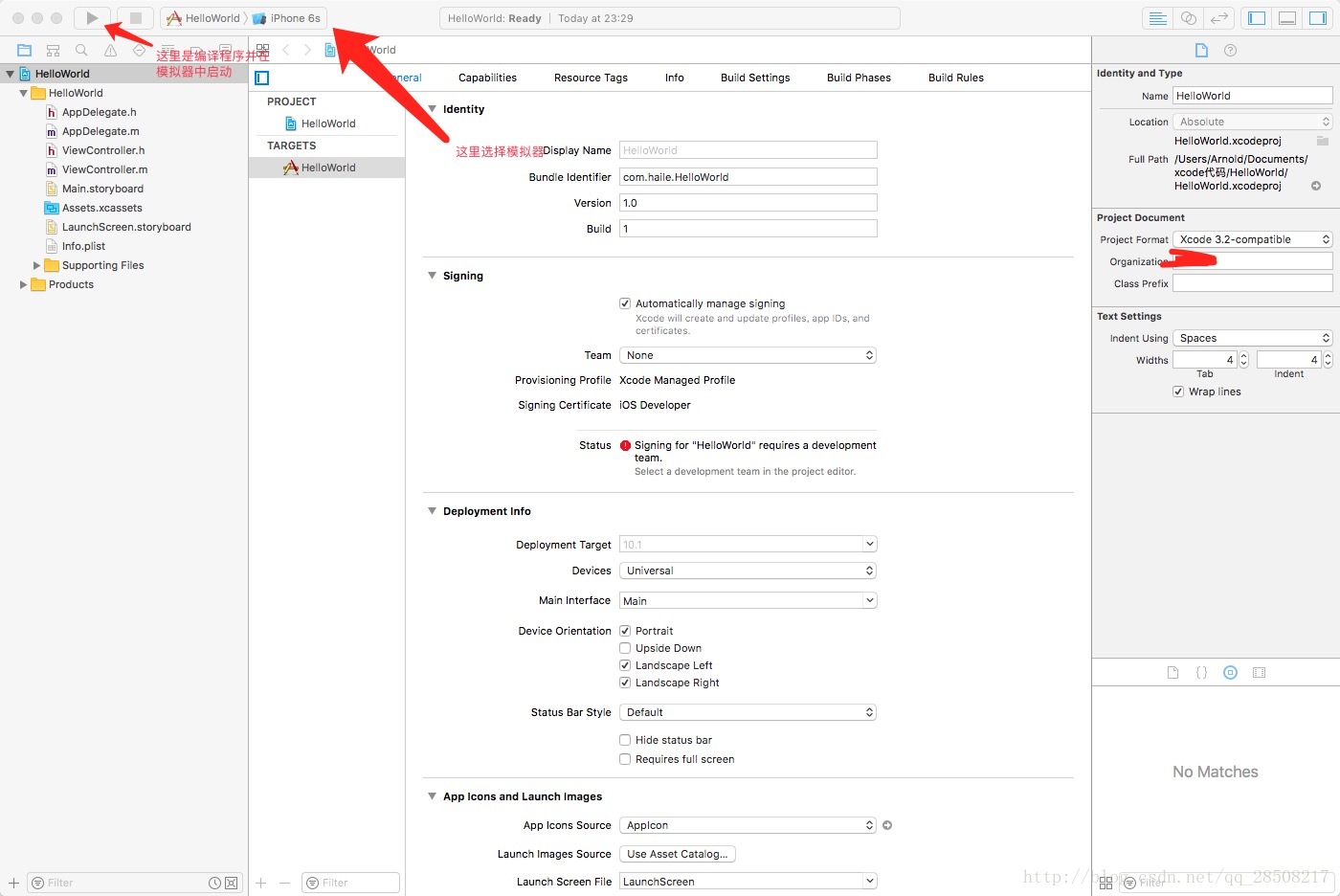Show the file template library icon
Viewport: 1340px width, 896px height.
1172,673
